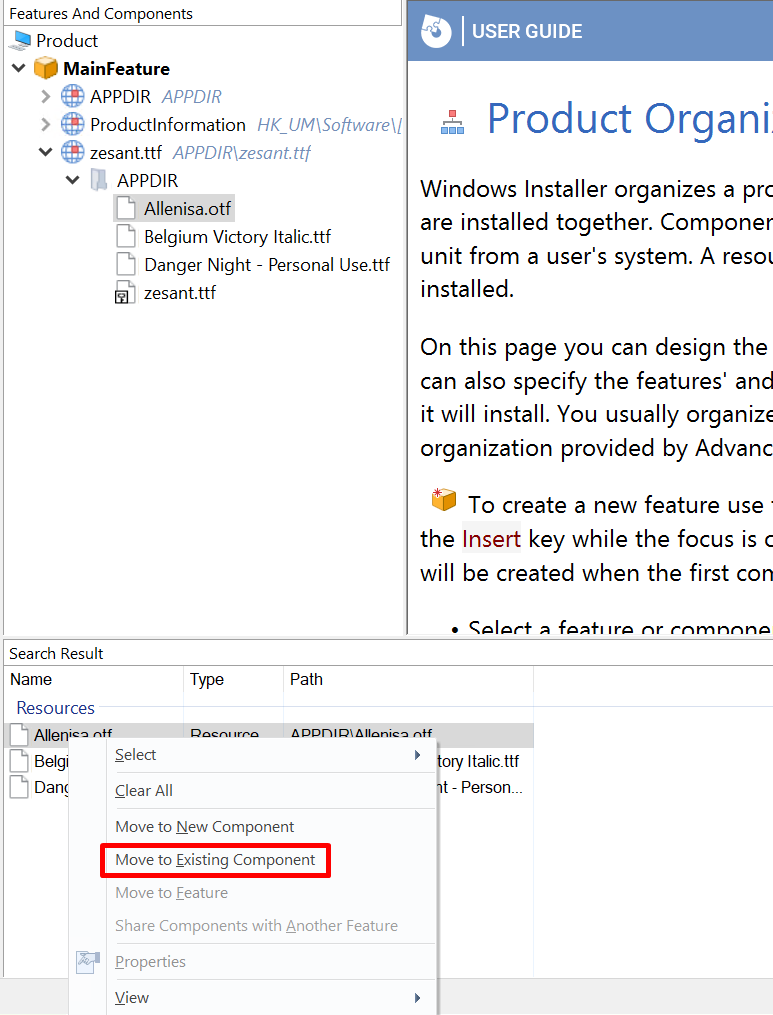Choose Move to Existing Component
Image resolution: width=773 pixels, height=1015 pixels.
click(x=215, y=860)
